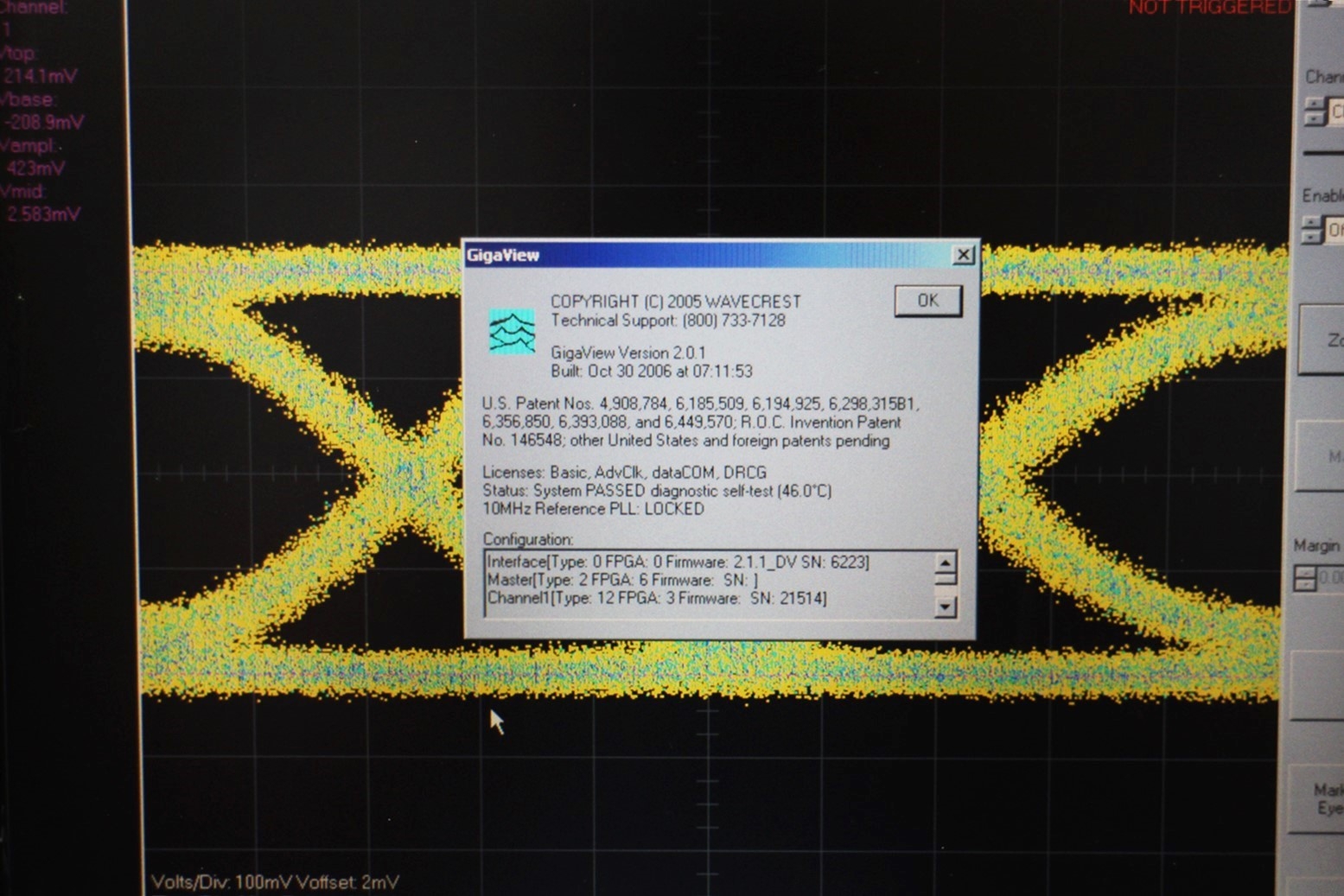This screenshot has height=896, width=1344.
Task: Click the configuration list's up arrow
Action: (x=945, y=562)
